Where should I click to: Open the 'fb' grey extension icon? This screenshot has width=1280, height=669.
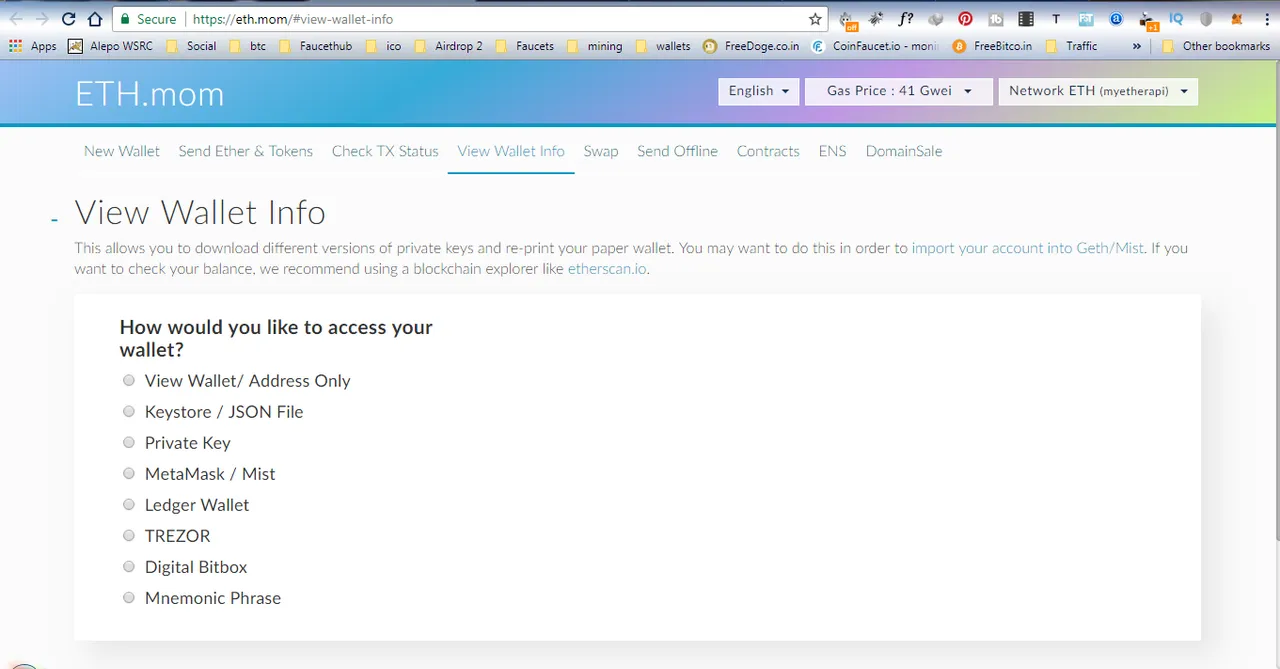(x=995, y=19)
